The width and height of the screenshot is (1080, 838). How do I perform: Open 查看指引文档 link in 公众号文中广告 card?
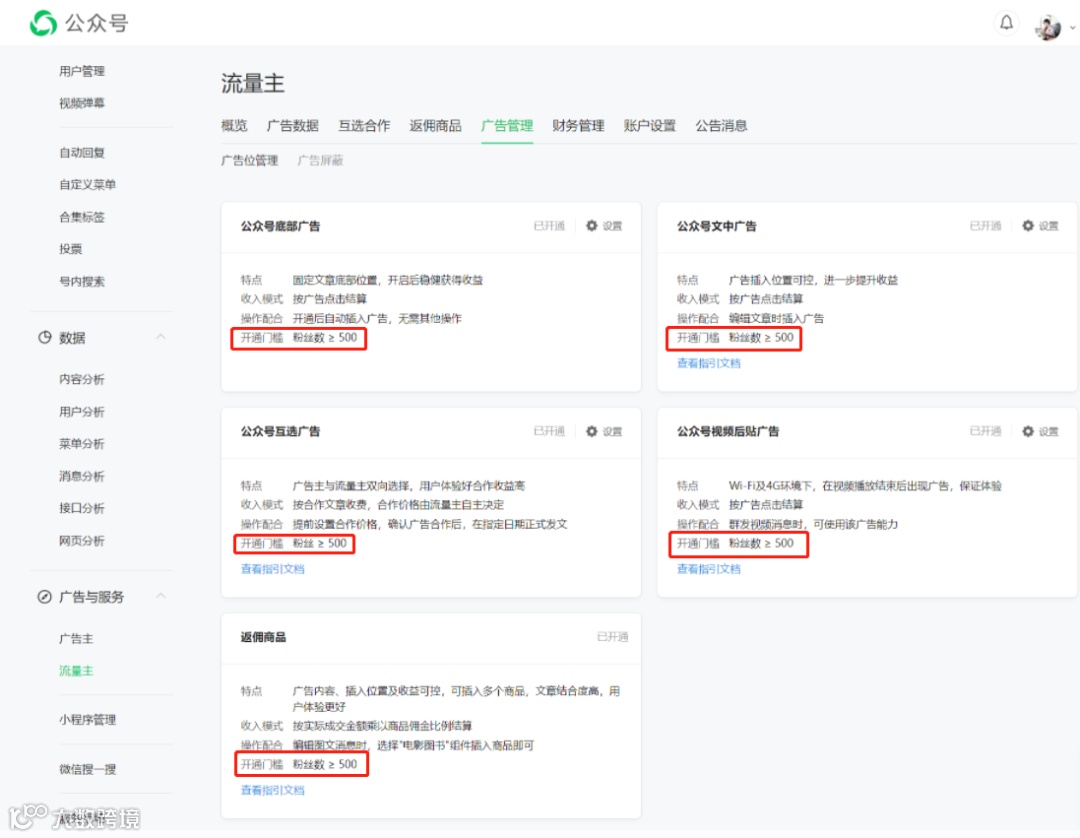[x=709, y=363]
